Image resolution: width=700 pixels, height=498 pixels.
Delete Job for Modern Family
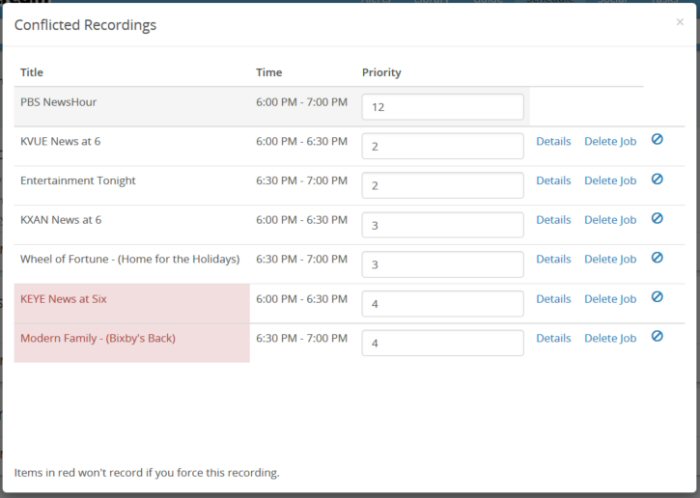click(x=610, y=338)
